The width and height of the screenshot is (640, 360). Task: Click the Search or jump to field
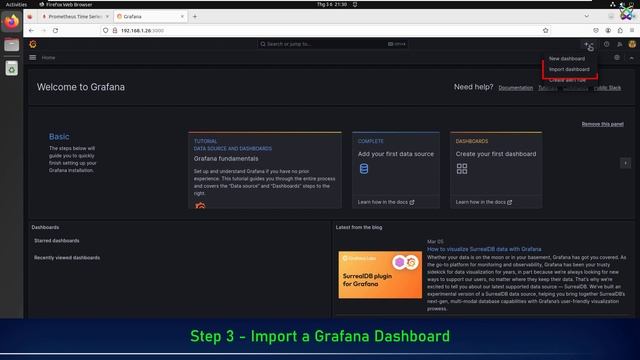point(333,44)
